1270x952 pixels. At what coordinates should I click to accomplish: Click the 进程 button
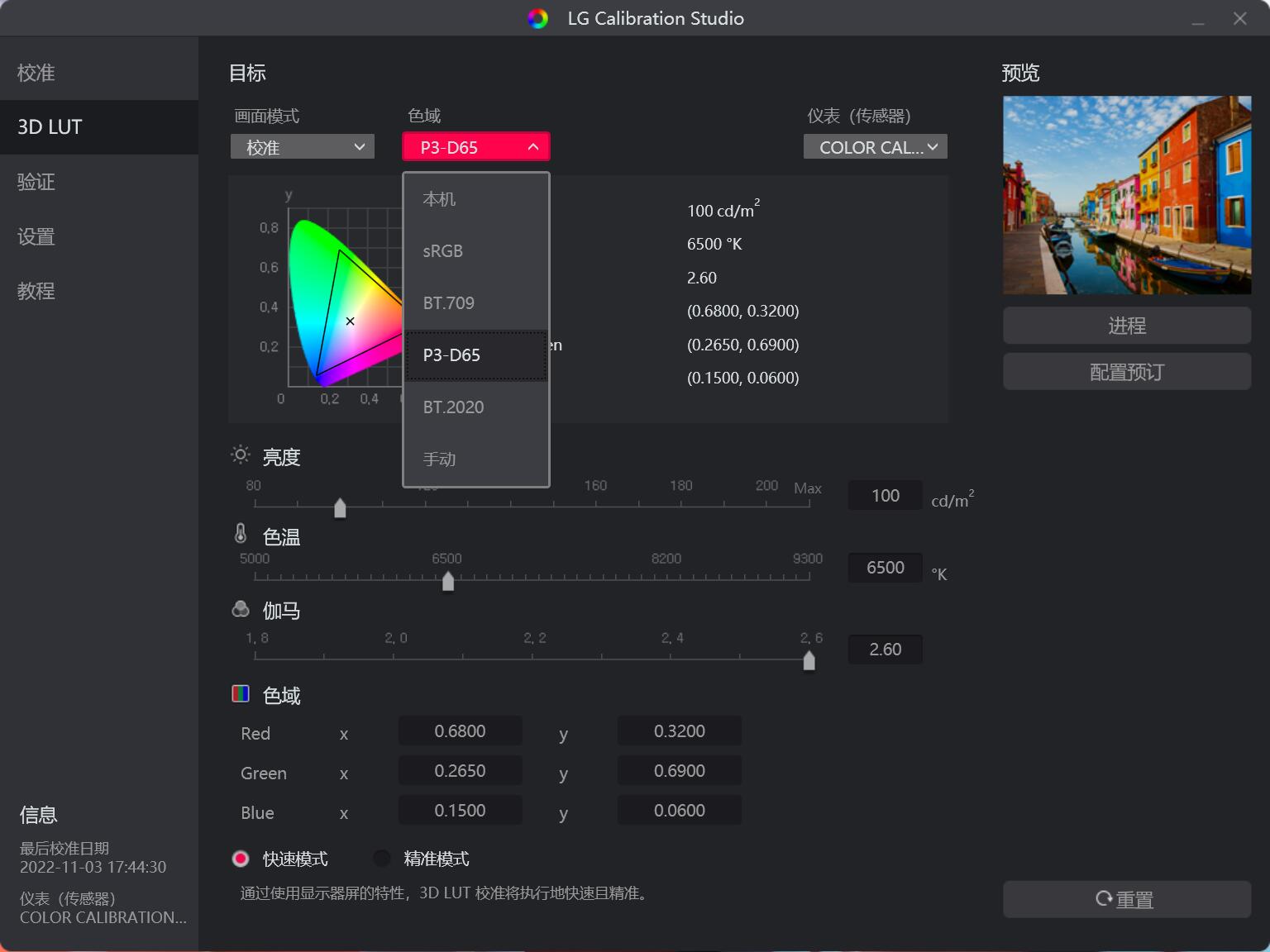click(x=1126, y=325)
